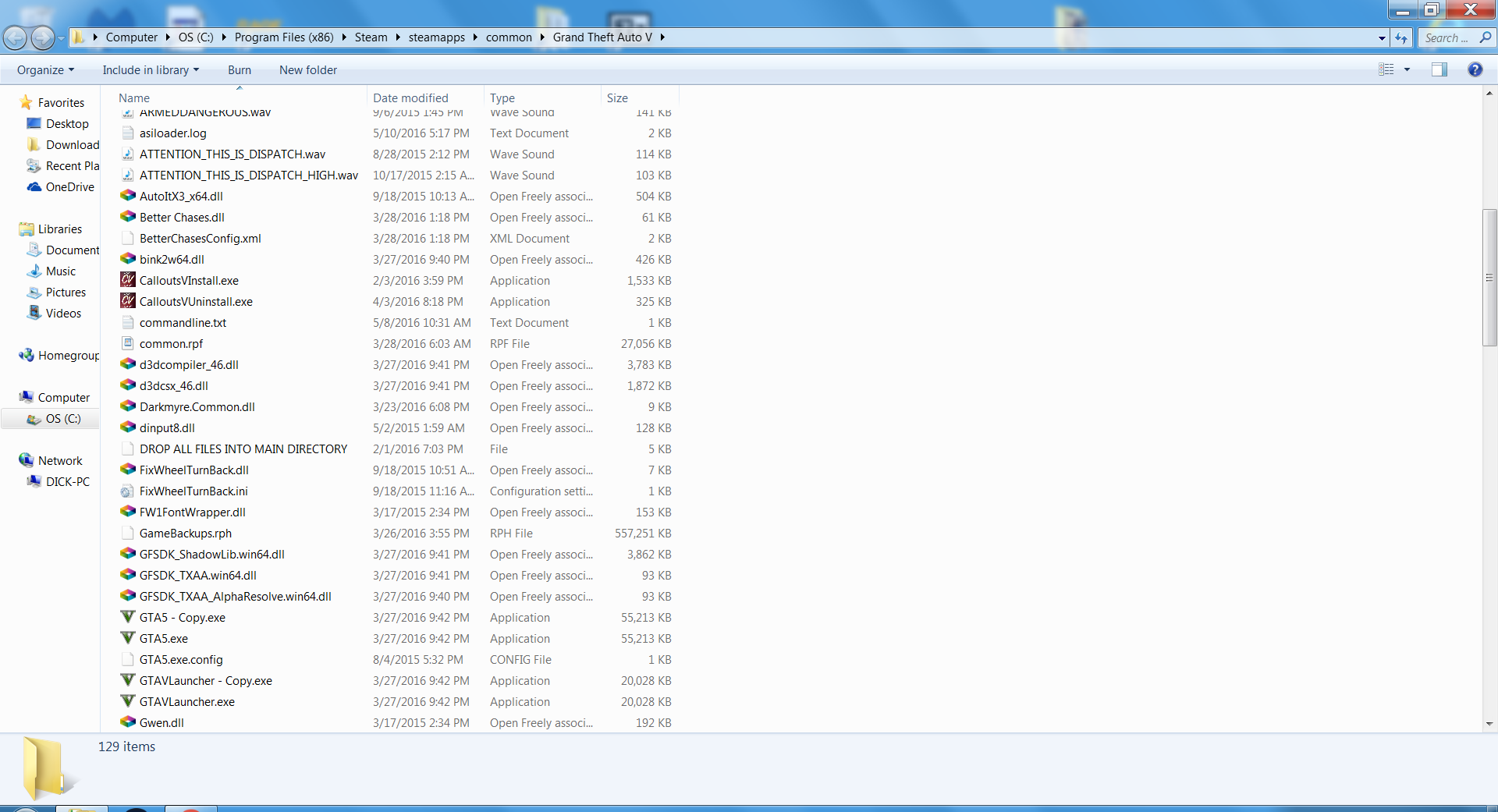The width and height of the screenshot is (1498, 812).
Task: Select Documents under Libraries
Action: (62, 250)
